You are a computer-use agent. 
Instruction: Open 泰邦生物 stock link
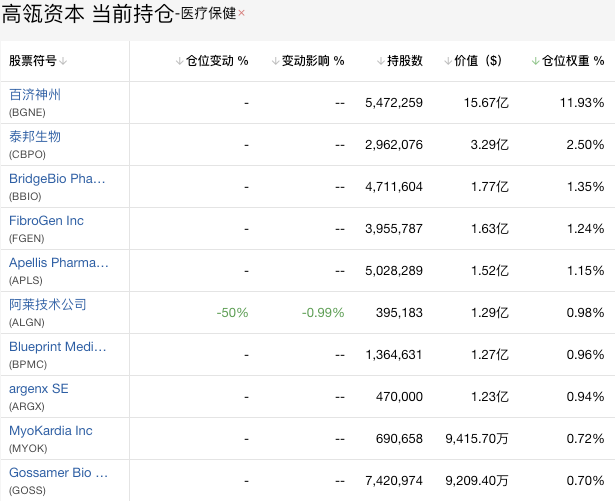[x=35, y=137]
